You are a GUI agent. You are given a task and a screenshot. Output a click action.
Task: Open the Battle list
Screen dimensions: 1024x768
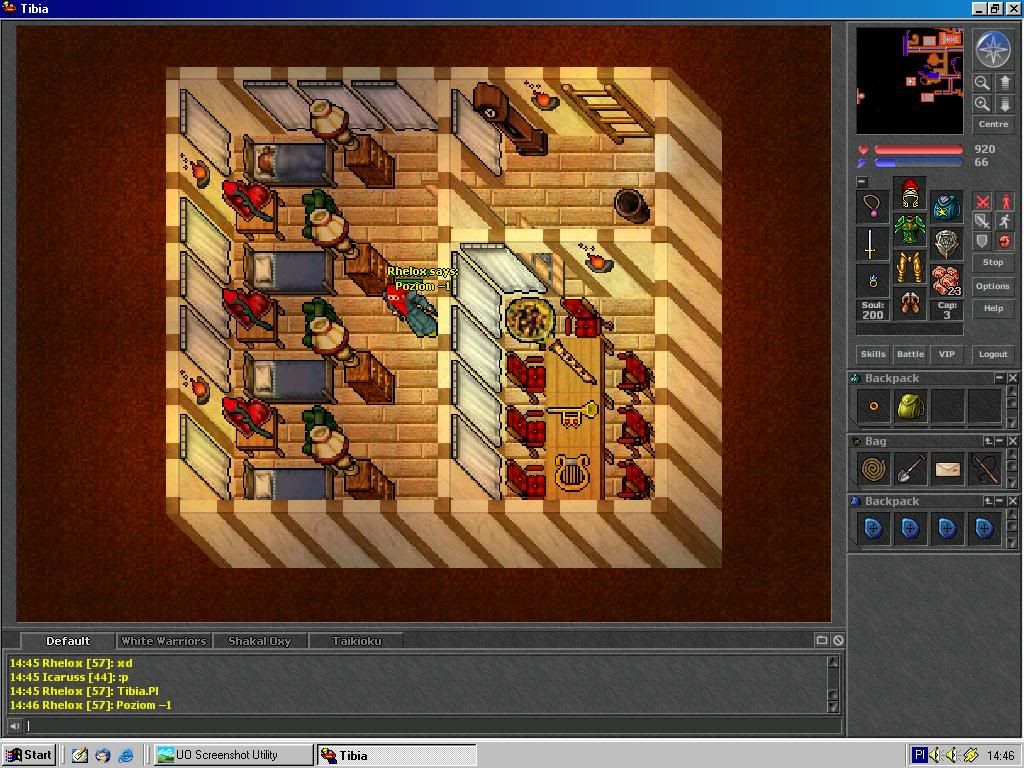pyautogui.click(x=910, y=354)
